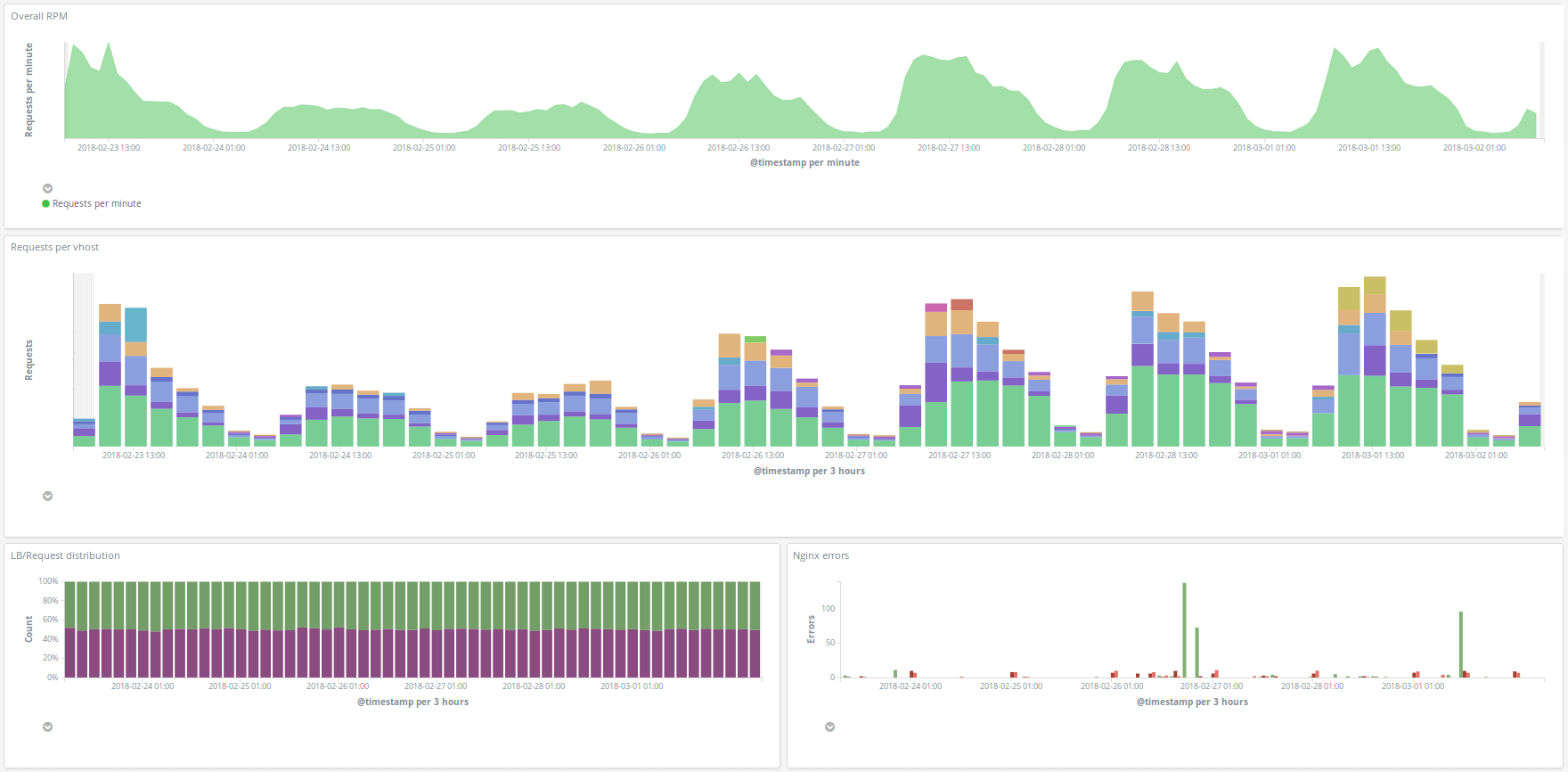Click the 'LB/Request distribution' panel title
Viewport: 1568px width, 772px height.
click(65, 555)
